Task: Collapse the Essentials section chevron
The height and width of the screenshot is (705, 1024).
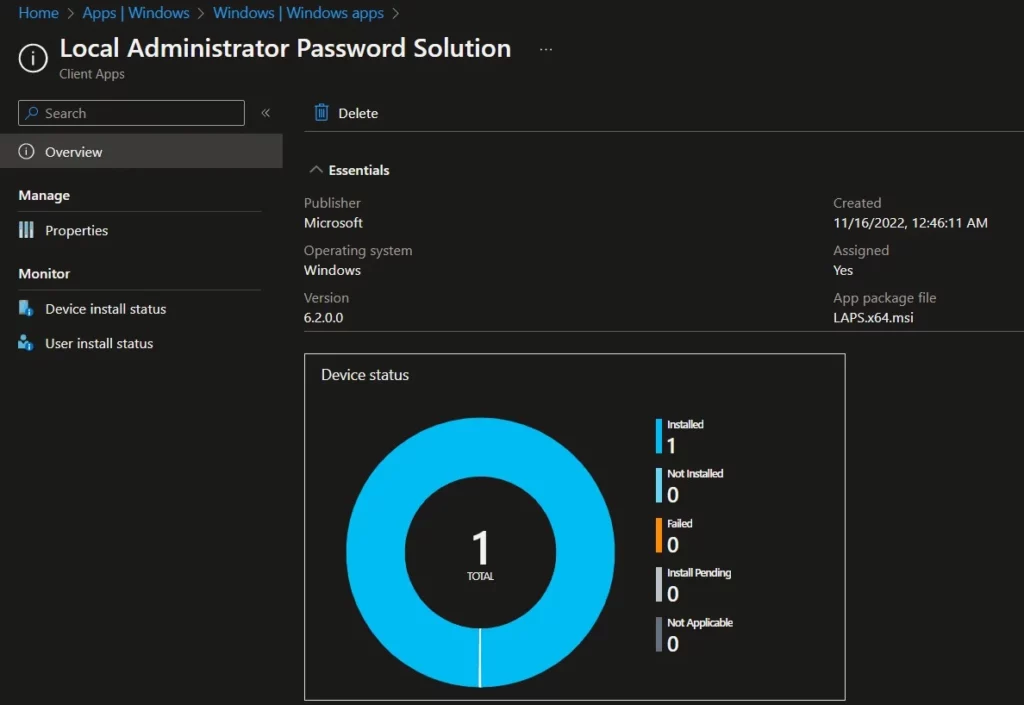Action: pyautogui.click(x=316, y=170)
